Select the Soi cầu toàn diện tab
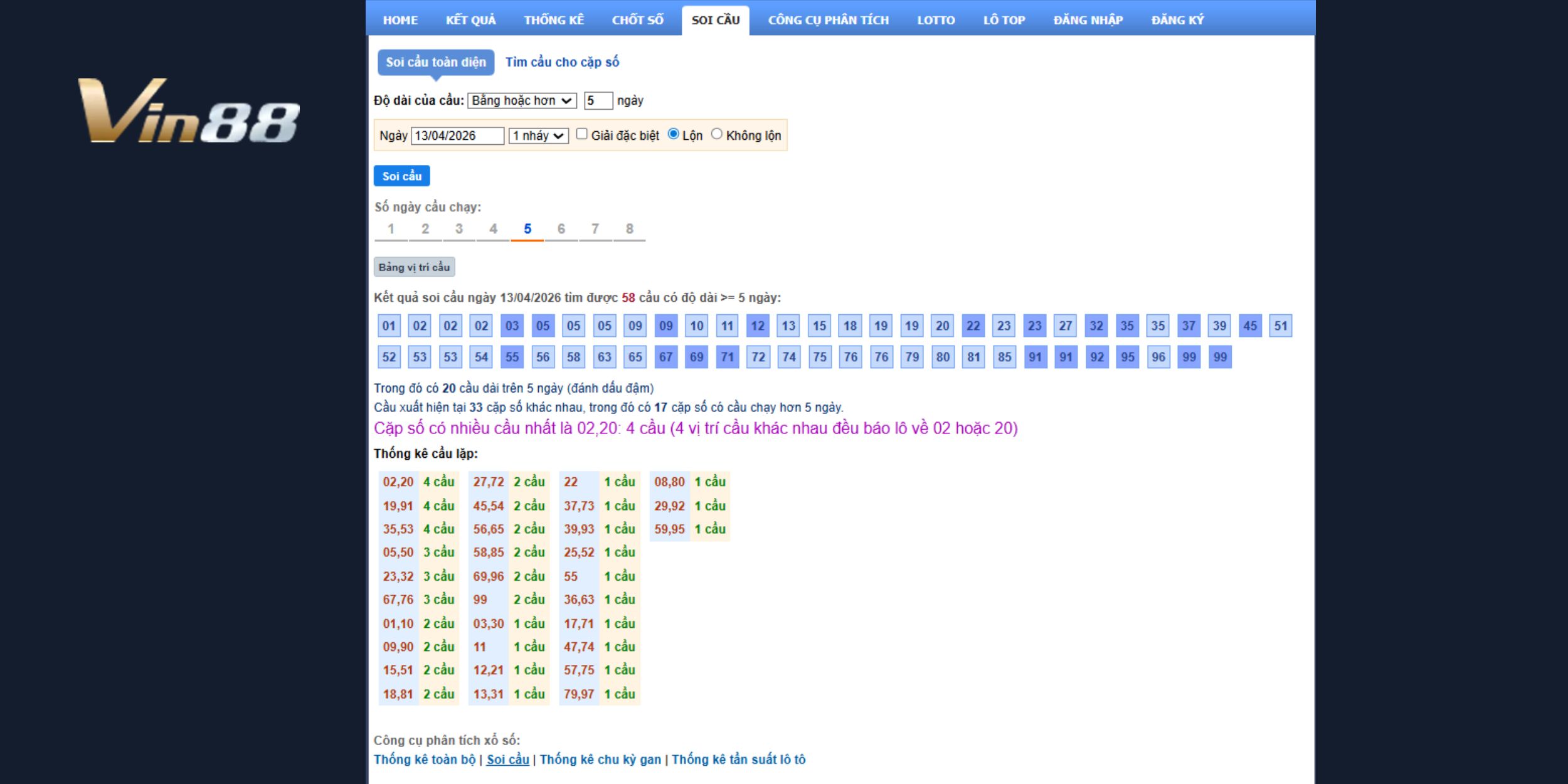The width and height of the screenshot is (1568, 784). coord(436,62)
